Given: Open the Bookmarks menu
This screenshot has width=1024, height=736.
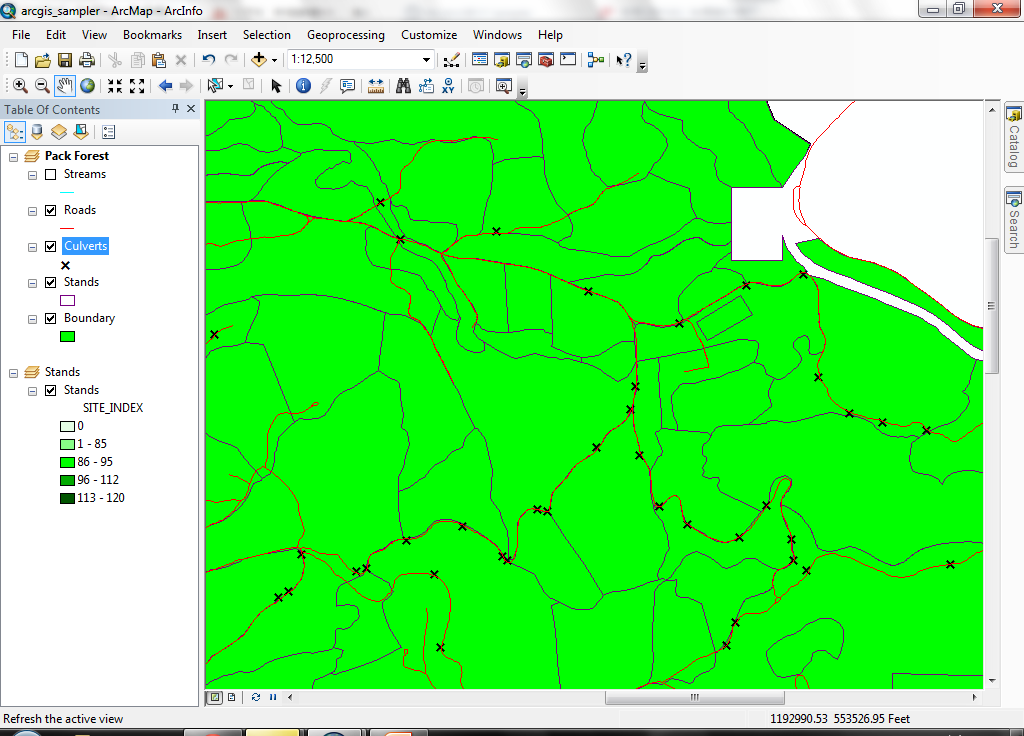Looking at the screenshot, I should [152, 34].
